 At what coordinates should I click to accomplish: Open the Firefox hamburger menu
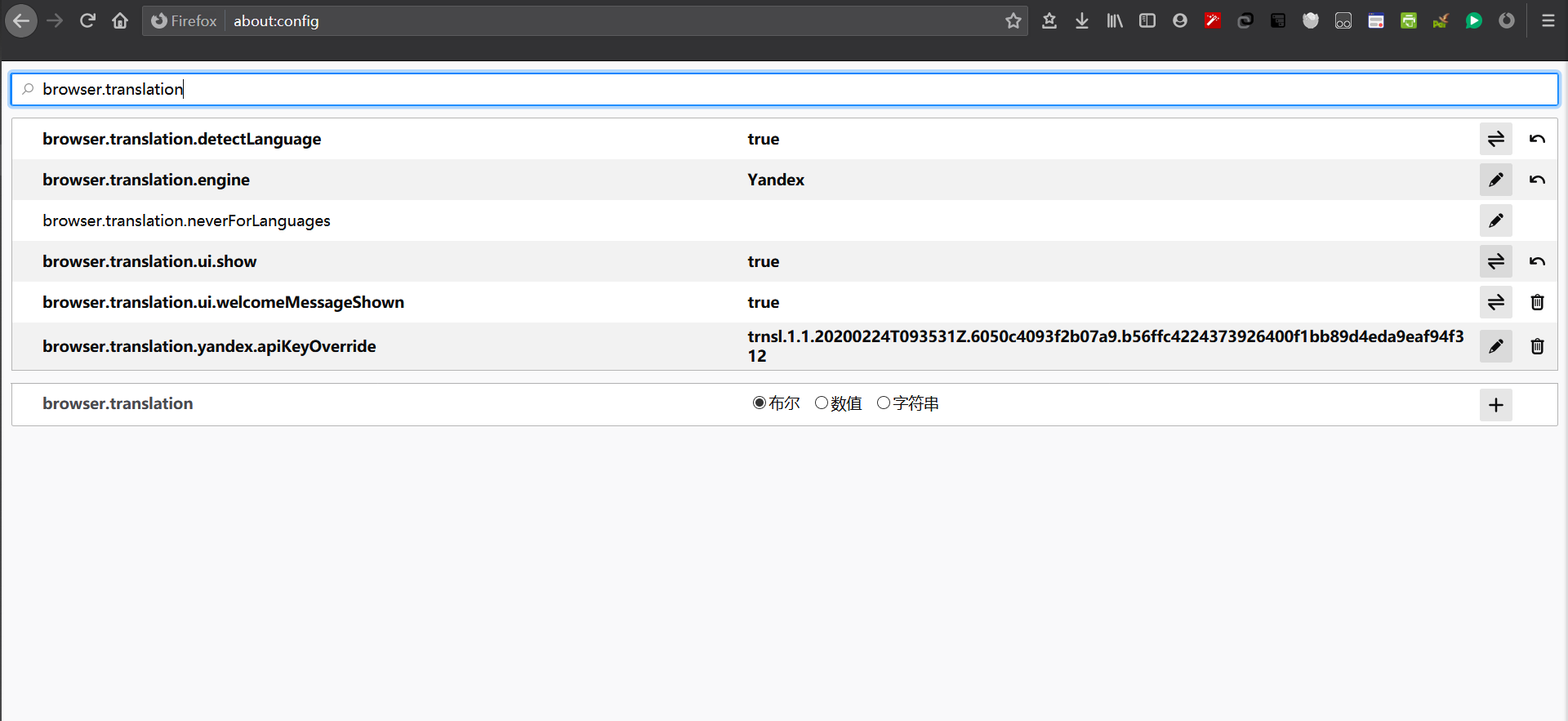coord(1548,20)
